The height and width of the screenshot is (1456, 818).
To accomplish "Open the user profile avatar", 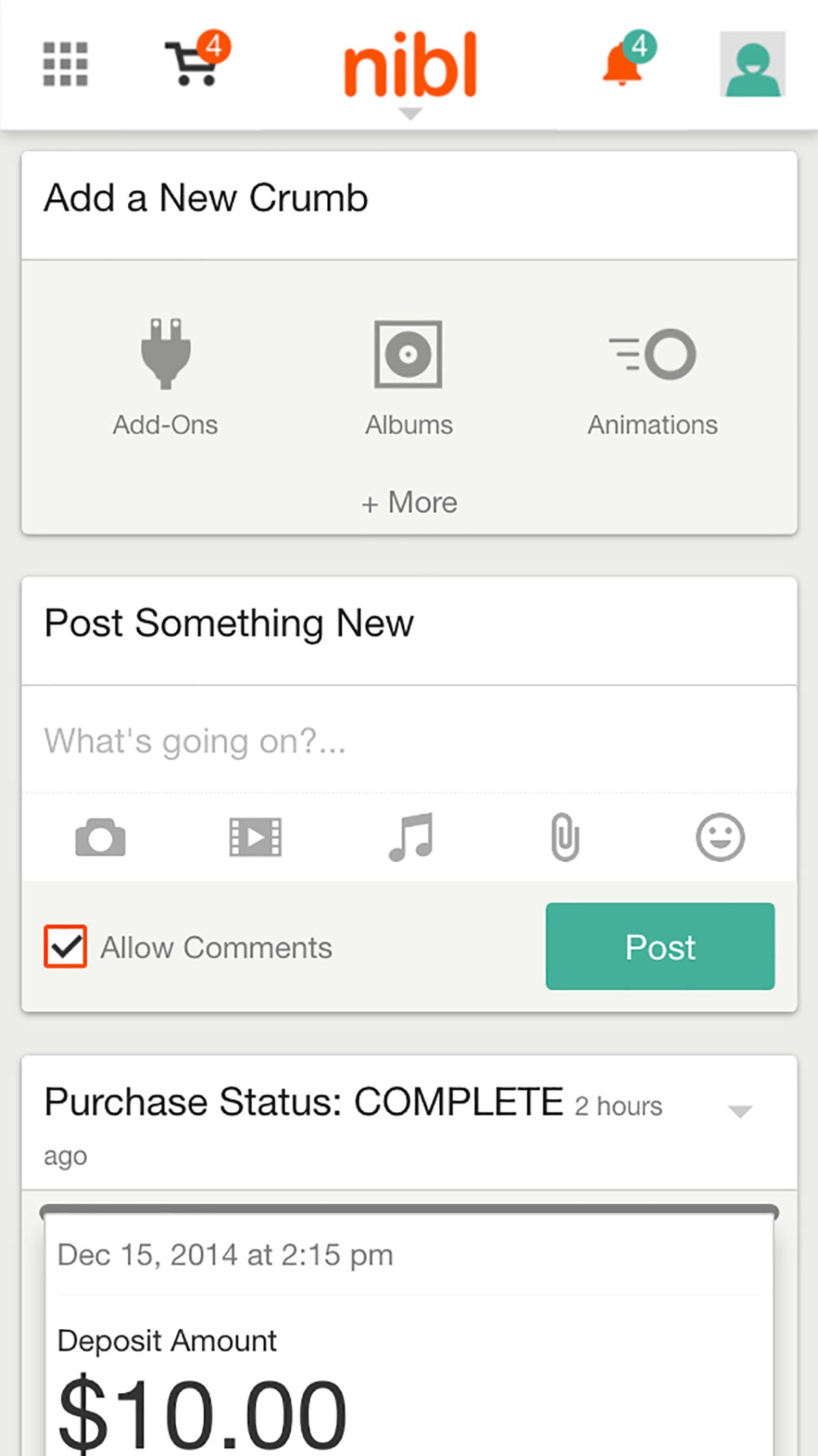I will coord(753,64).
